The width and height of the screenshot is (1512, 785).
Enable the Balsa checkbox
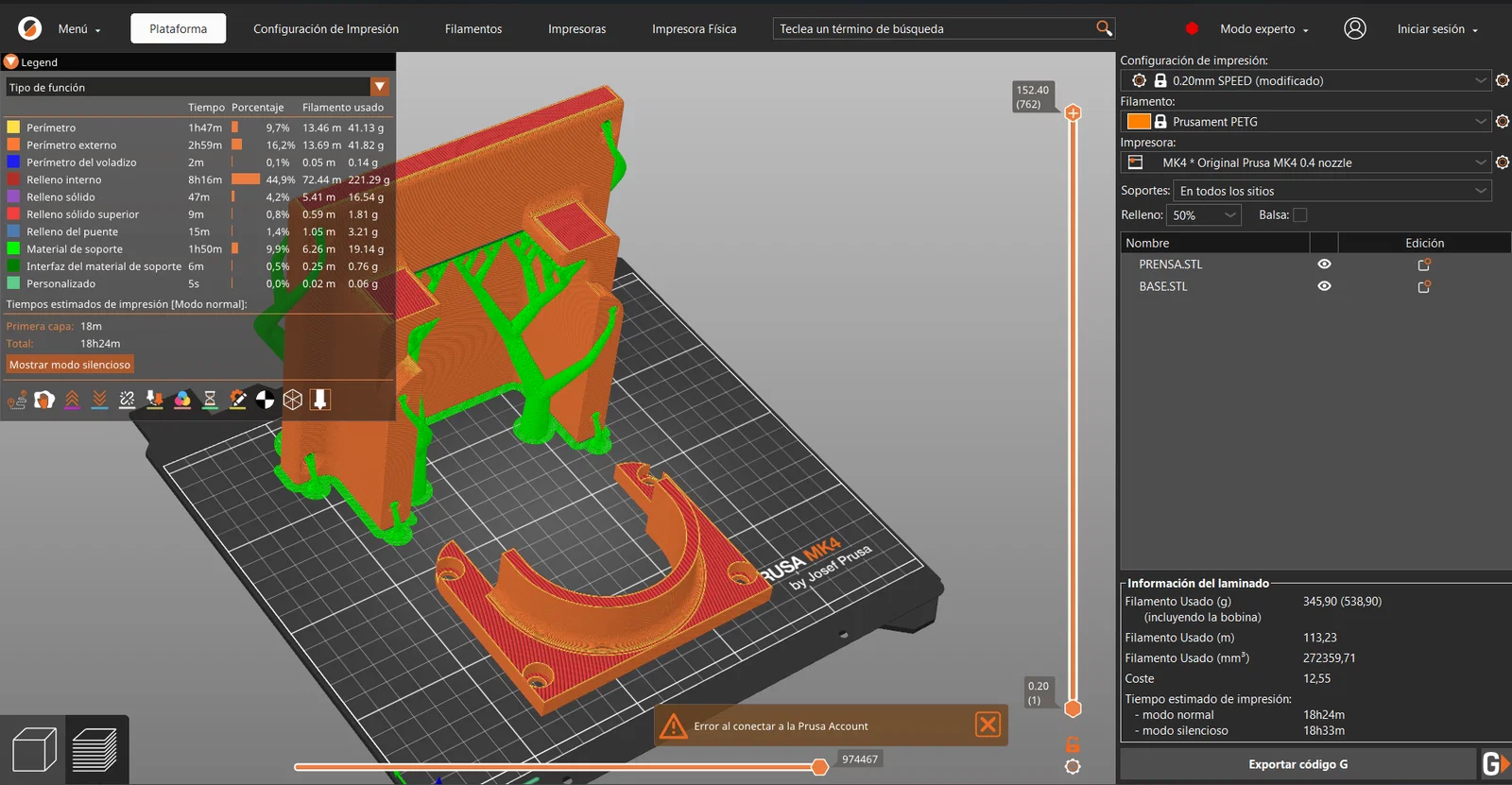(x=1300, y=215)
